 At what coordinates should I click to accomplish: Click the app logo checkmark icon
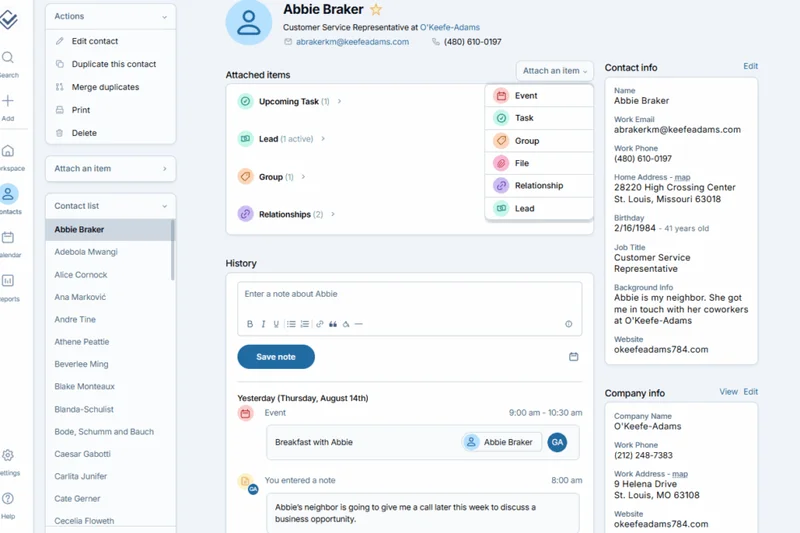point(8,19)
